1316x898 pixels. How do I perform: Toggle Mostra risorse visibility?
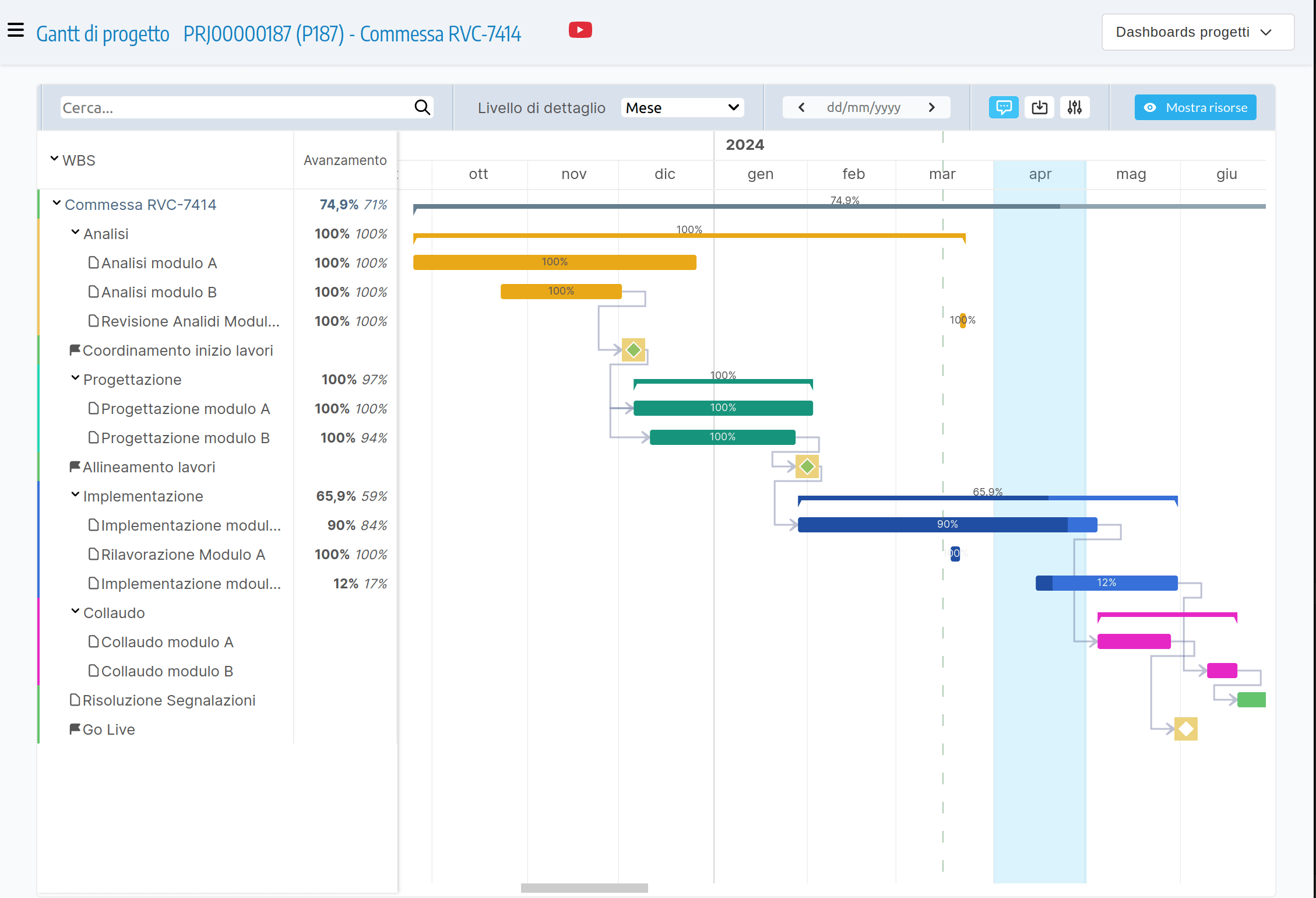click(x=1194, y=107)
